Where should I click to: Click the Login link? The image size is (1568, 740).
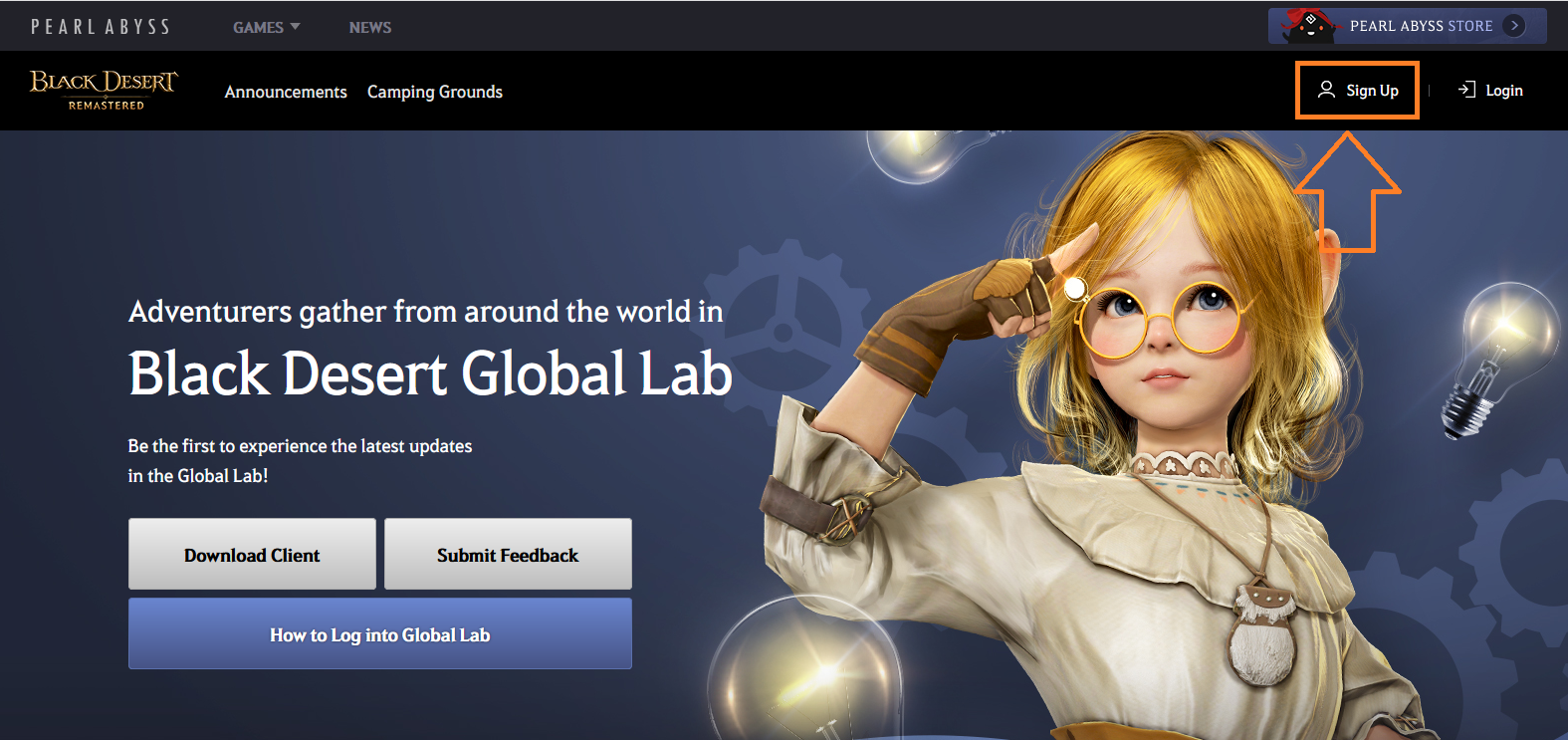tap(1490, 90)
